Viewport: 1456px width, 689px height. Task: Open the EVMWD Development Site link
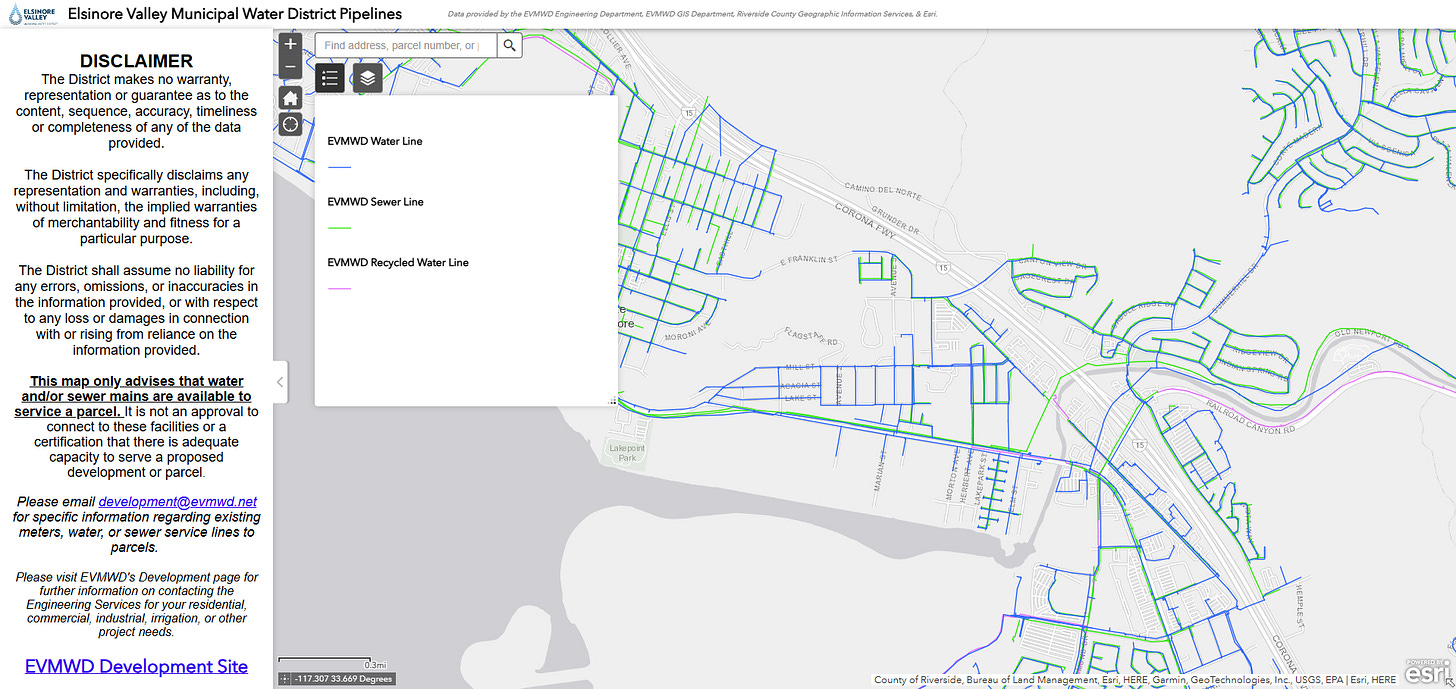[136, 666]
